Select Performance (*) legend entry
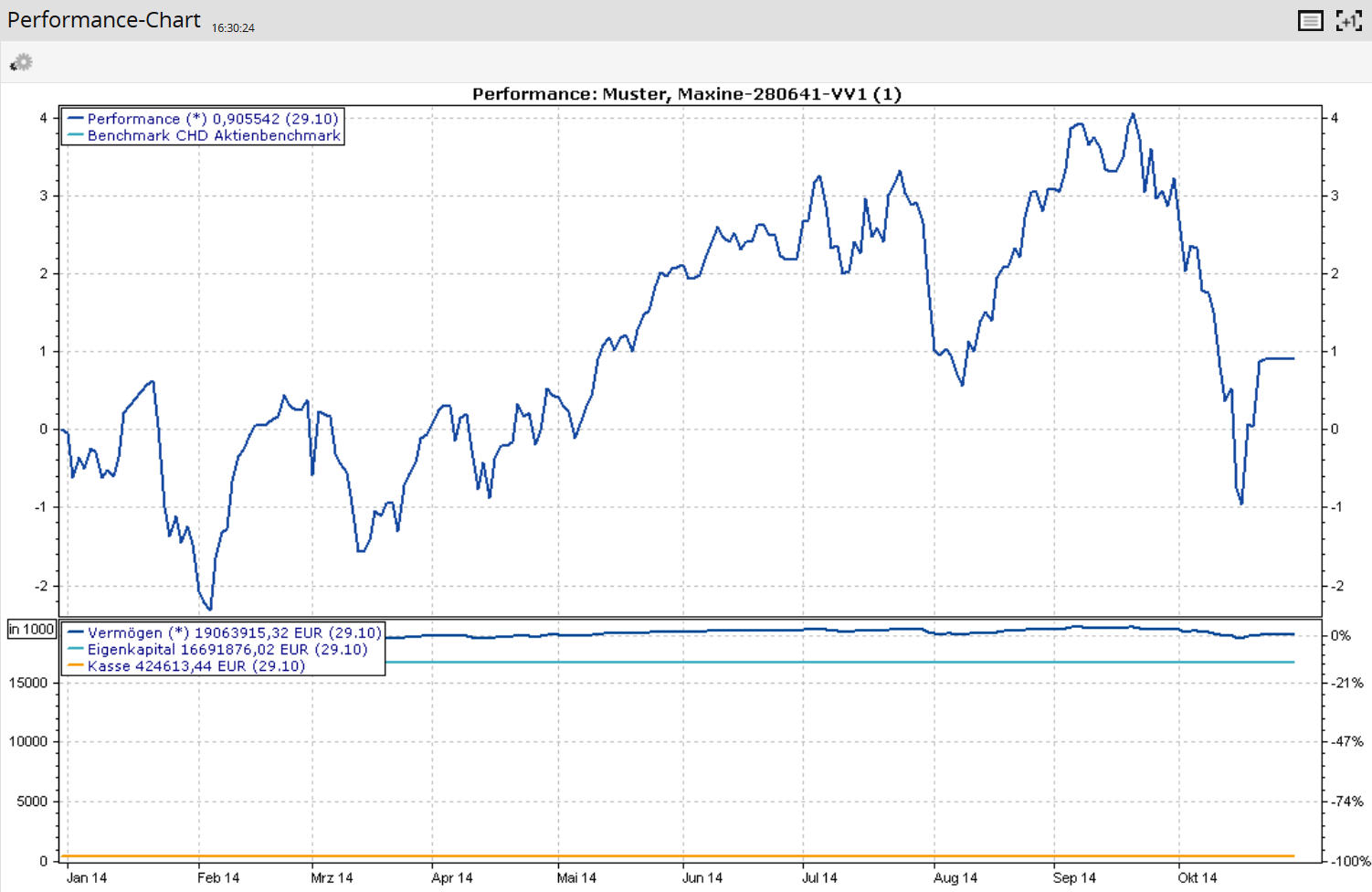This screenshot has height=892, width=1372. (212, 119)
